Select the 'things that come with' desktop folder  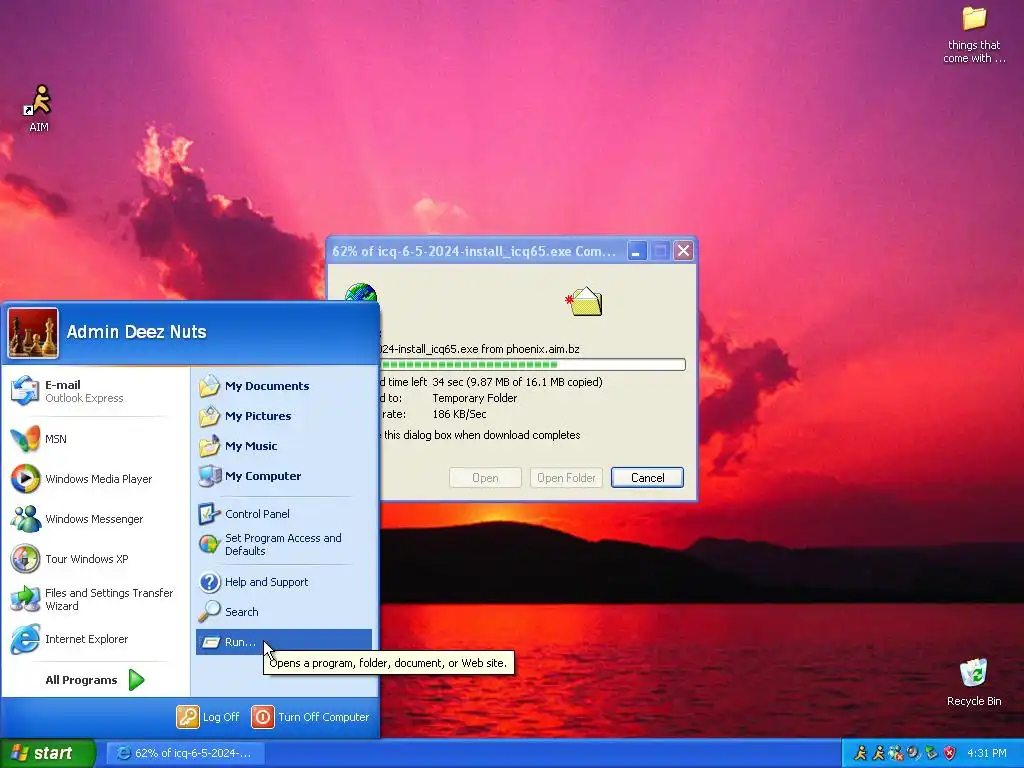tap(974, 36)
